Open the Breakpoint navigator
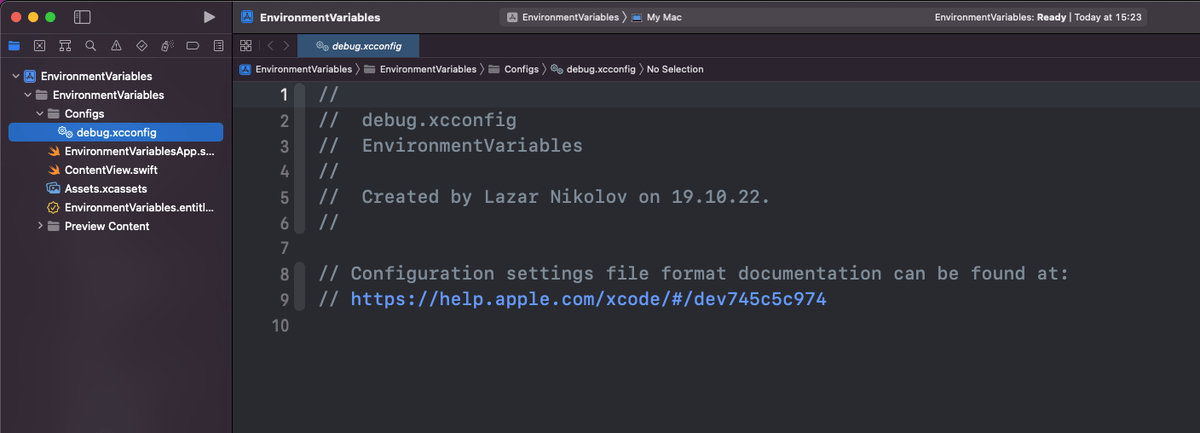 pos(192,45)
